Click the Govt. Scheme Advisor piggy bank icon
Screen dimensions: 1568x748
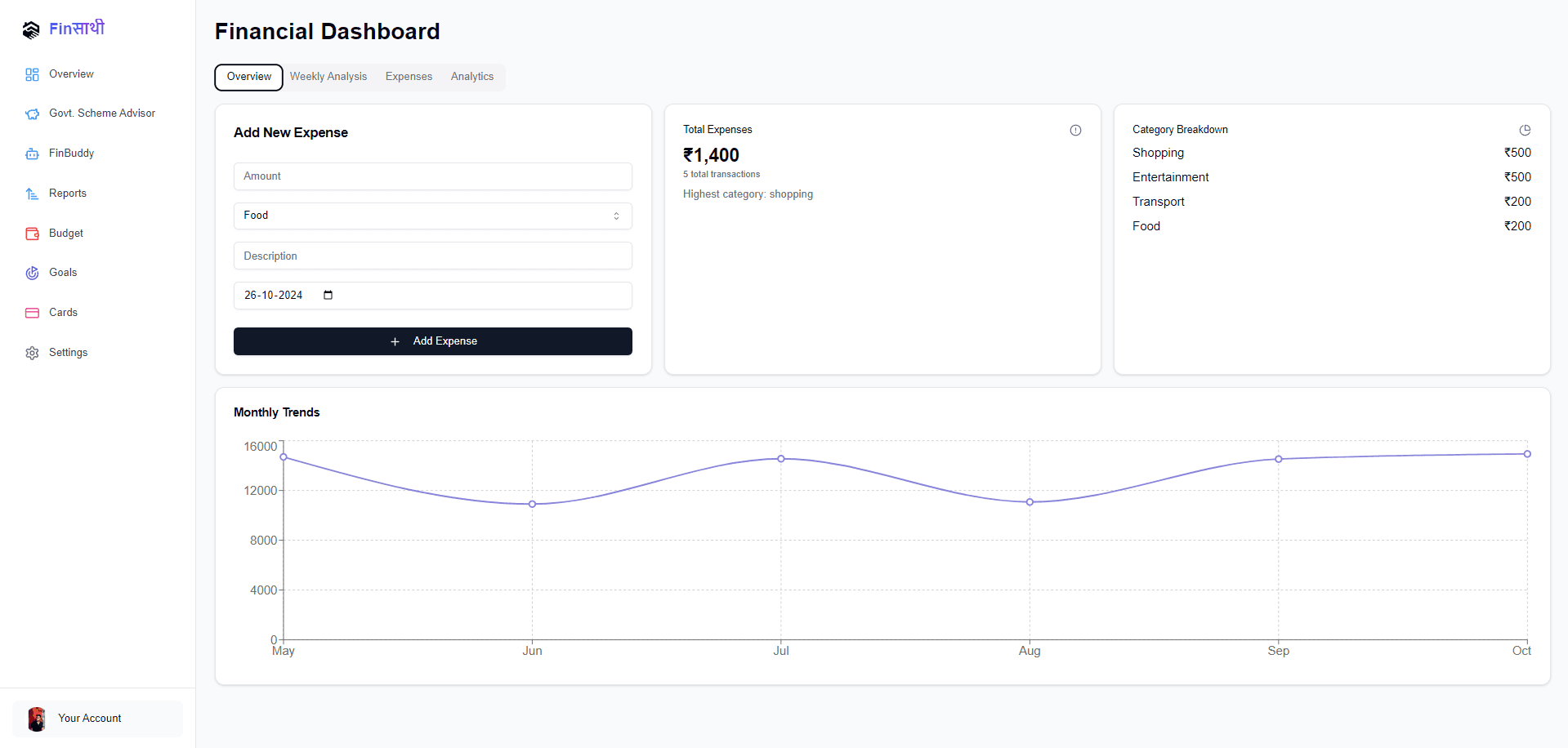tap(32, 114)
